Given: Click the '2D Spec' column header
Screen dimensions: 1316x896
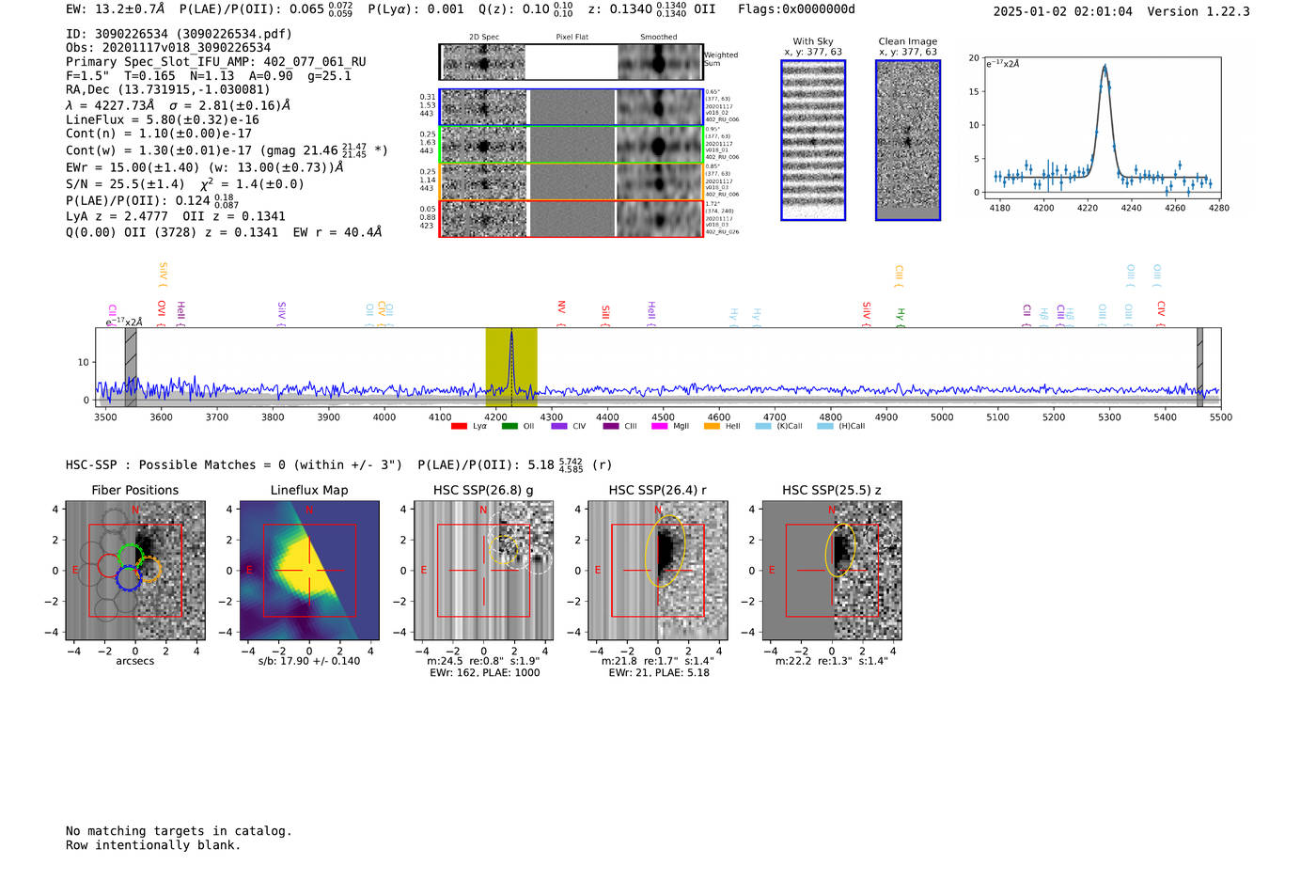Looking at the screenshot, I should [484, 38].
